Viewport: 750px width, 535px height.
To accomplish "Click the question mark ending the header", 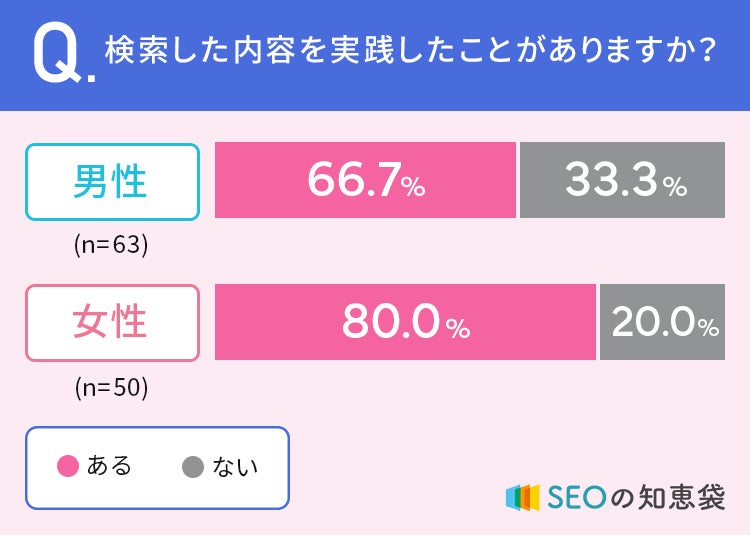I will click(x=706, y=50).
